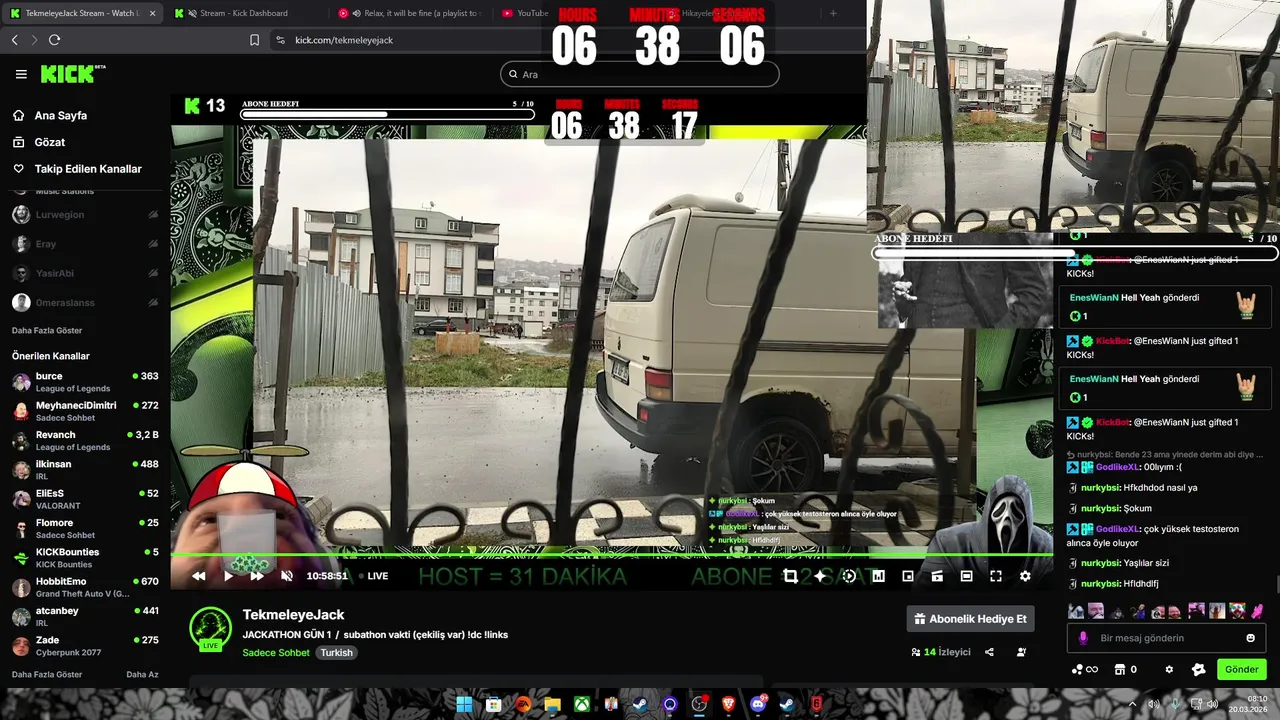Image resolution: width=1280 pixels, height=720 pixels.
Task: Toggle mini player mode
Action: tap(937, 576)
